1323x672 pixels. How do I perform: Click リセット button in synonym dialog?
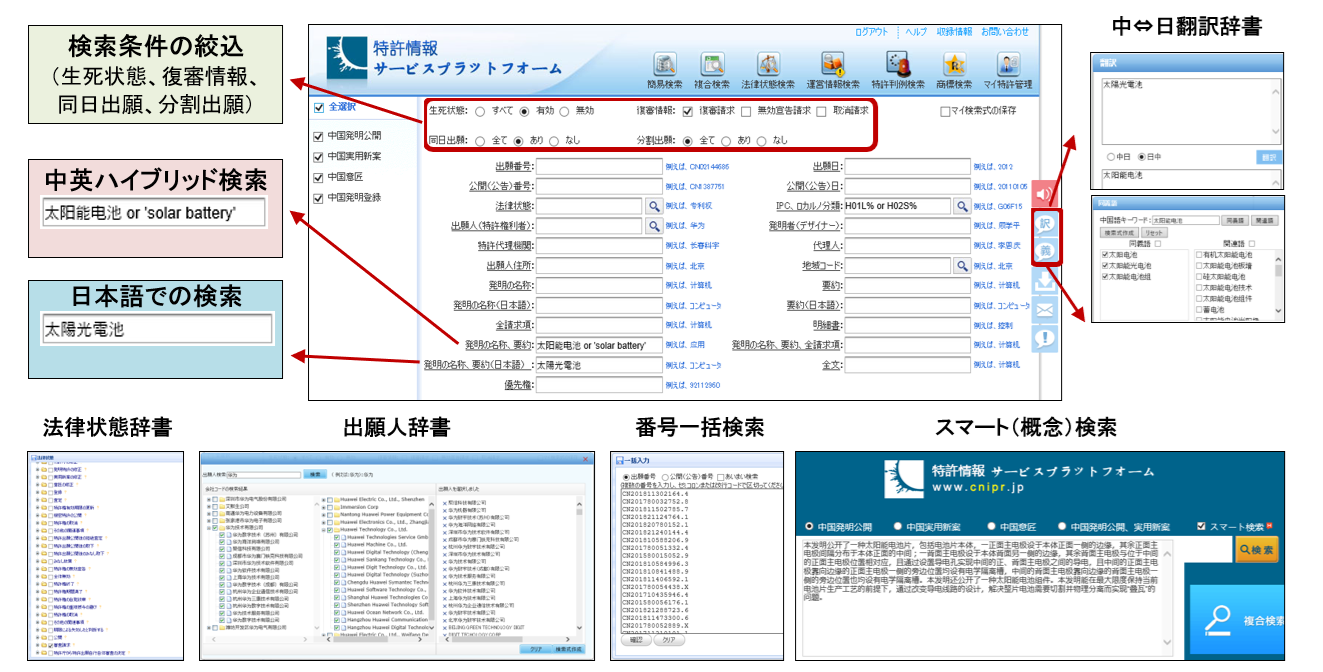coord(1154,232)
